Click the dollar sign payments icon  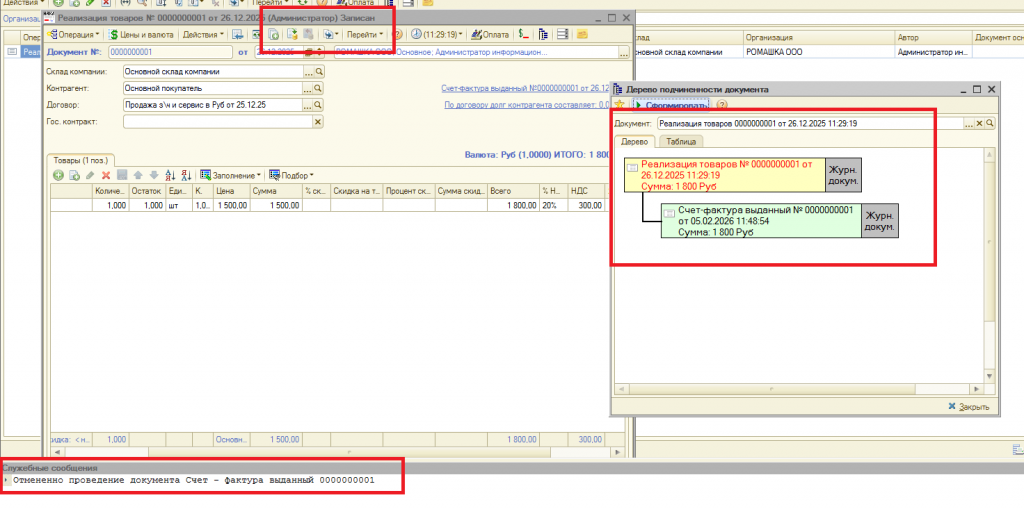coord(524,34)
